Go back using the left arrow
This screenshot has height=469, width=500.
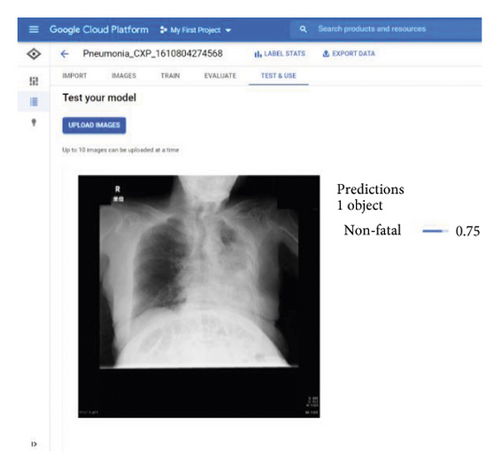click(65, 54)
